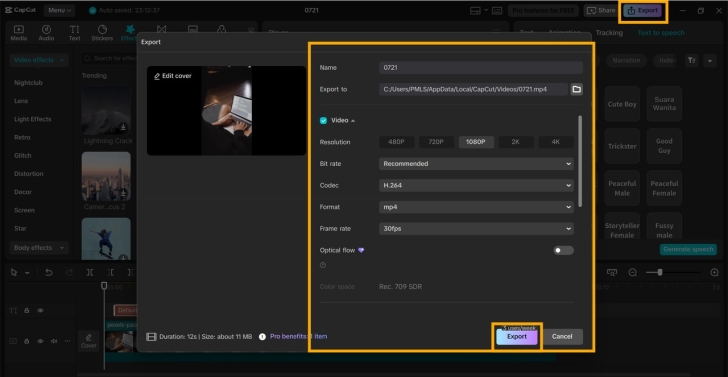Click the undo arrow in timeline toolbar

(x=49, y=273)
